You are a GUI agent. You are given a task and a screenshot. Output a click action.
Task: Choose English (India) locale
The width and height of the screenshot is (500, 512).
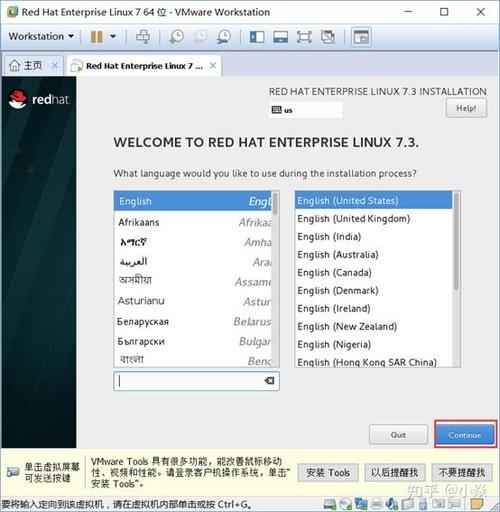pyautogui.click(x=374, y=237)
